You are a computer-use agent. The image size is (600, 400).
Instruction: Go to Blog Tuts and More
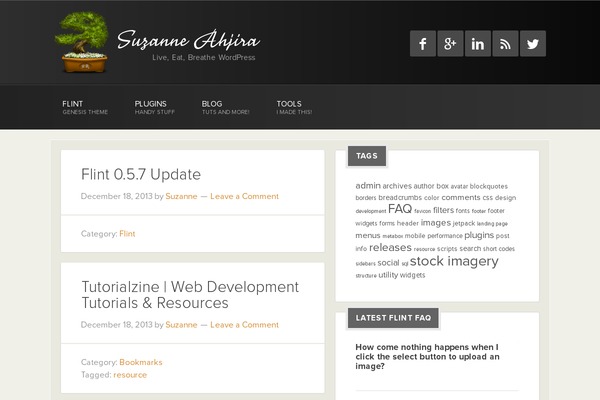click(225, 107)
